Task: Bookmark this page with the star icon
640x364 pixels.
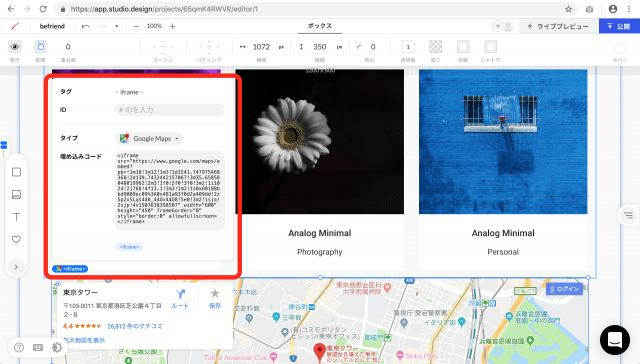Action: (x=568, y=9)
